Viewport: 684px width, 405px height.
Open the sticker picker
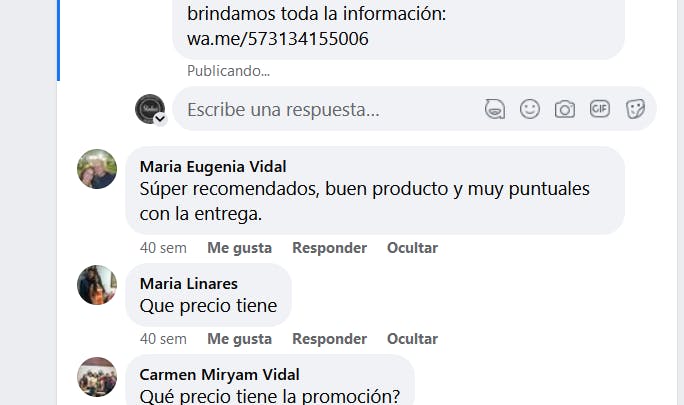[635, 109]
